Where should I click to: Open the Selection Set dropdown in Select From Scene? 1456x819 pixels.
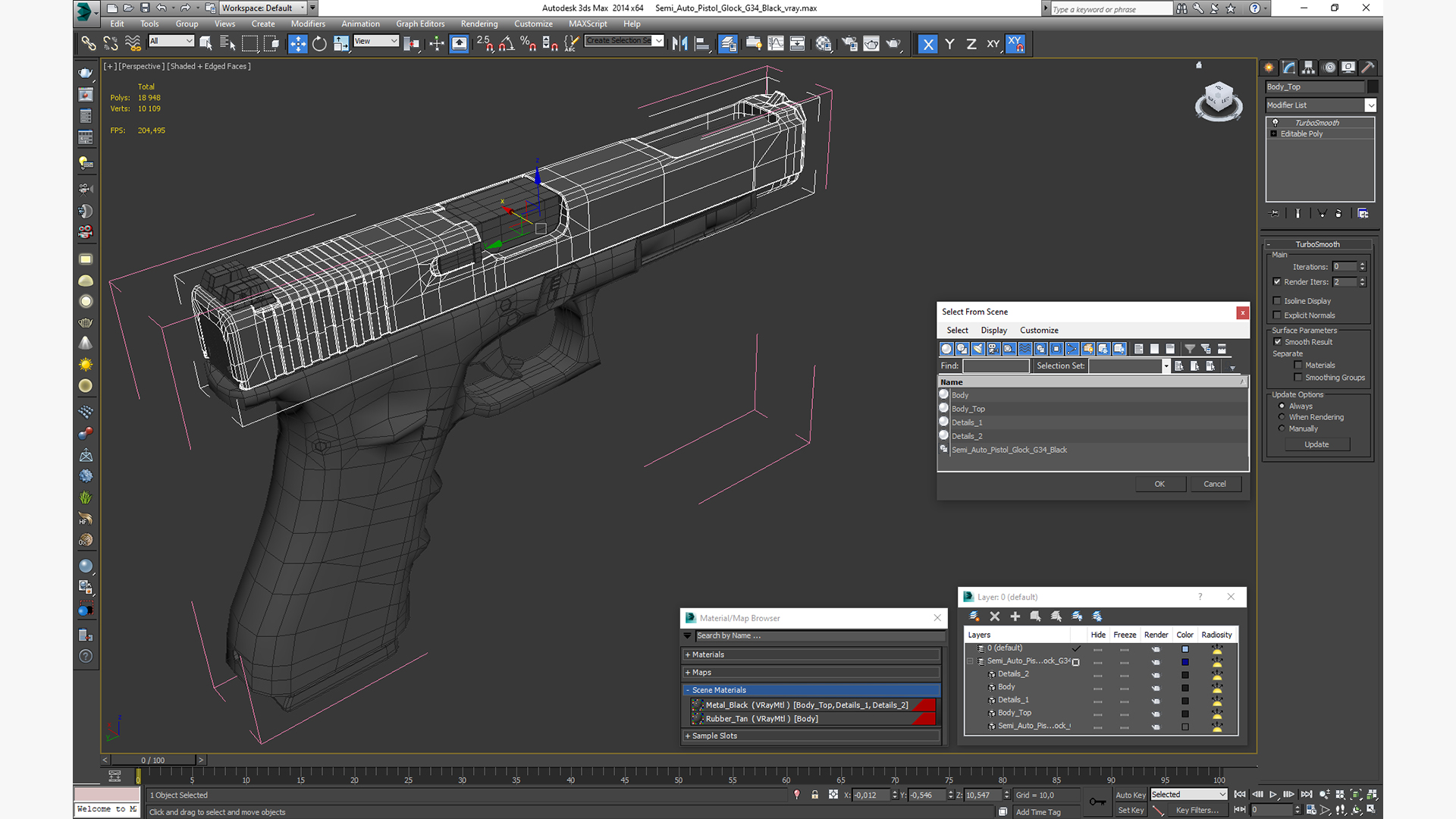click(1166, 366)
